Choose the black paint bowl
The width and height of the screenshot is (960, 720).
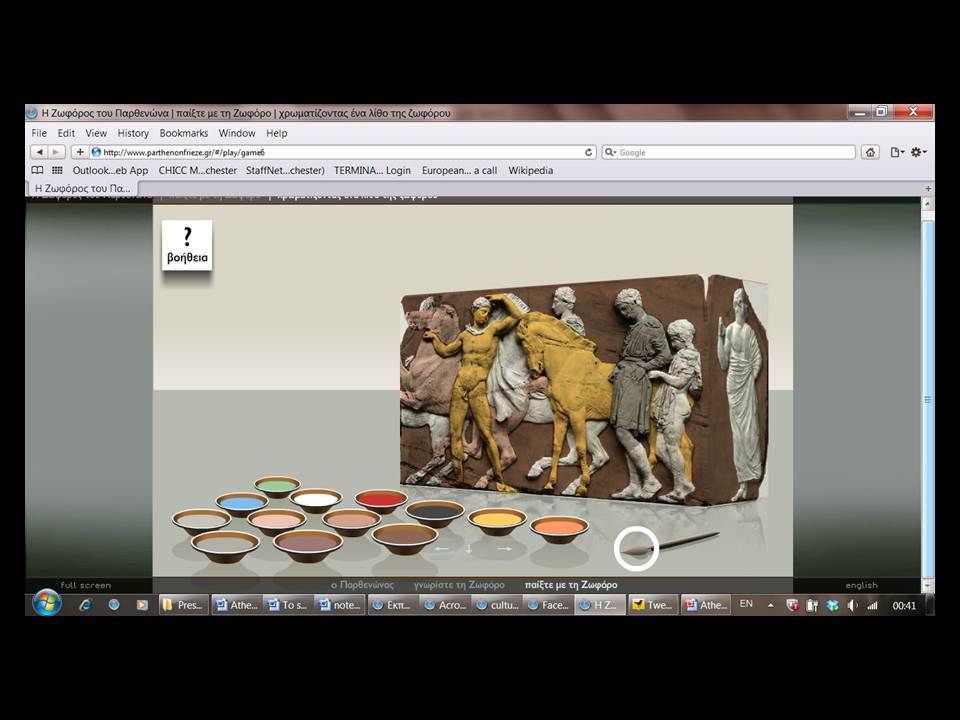435,513
